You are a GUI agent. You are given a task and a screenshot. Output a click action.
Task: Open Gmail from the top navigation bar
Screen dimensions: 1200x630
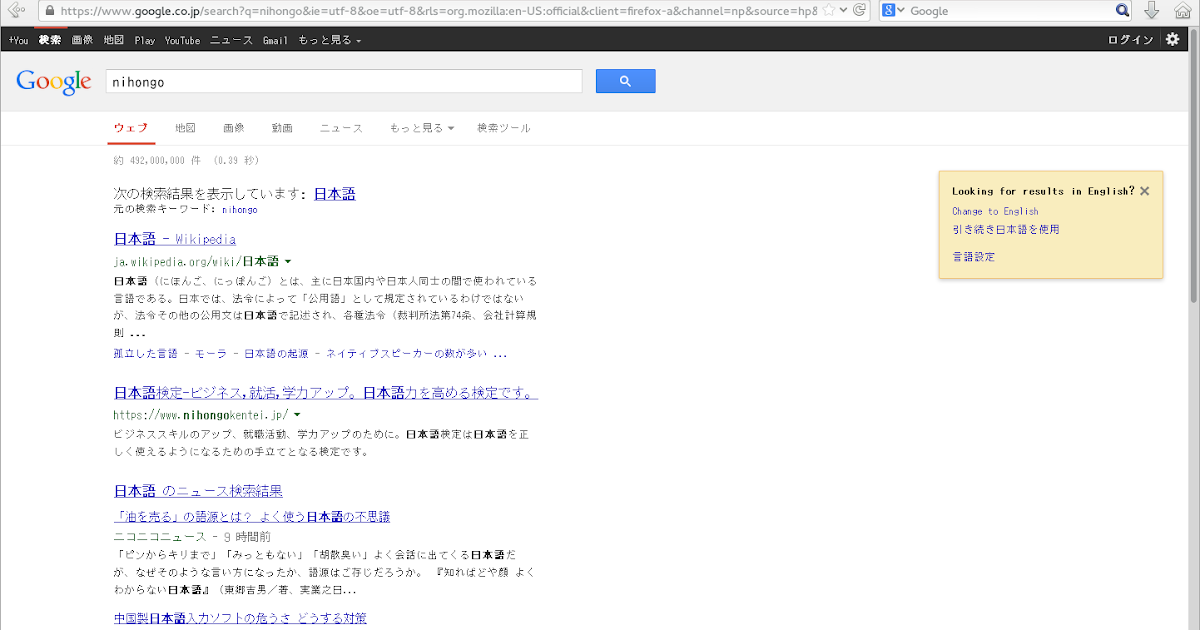coord(275,40)
